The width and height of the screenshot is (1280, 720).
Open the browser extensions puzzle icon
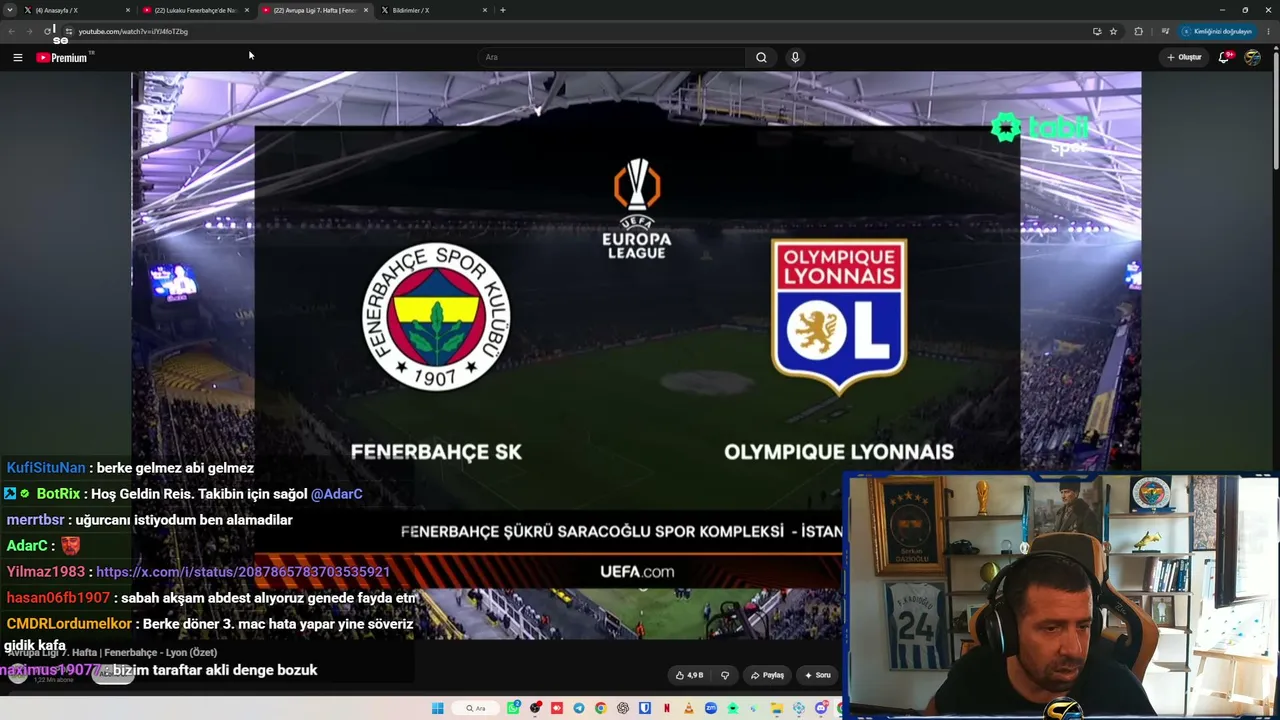point(1138,31)
